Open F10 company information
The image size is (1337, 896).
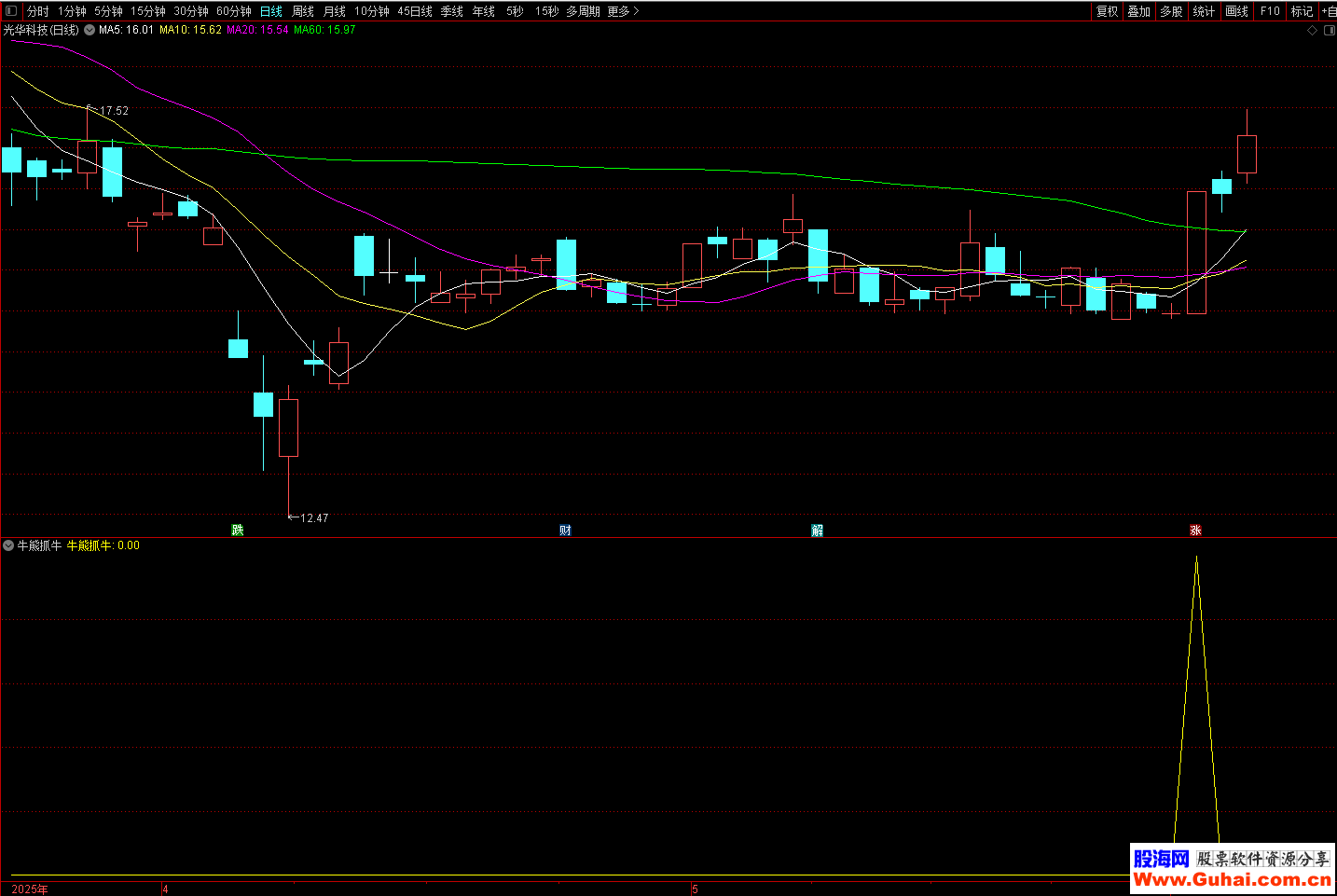[x=1270, y=11]
